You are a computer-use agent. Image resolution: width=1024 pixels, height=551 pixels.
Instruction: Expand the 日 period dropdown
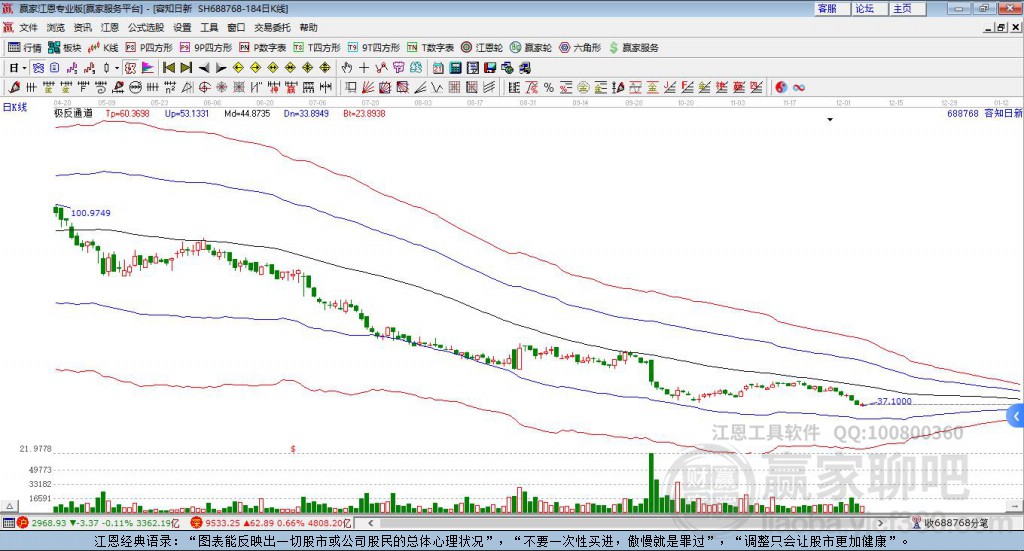(24, 68)
